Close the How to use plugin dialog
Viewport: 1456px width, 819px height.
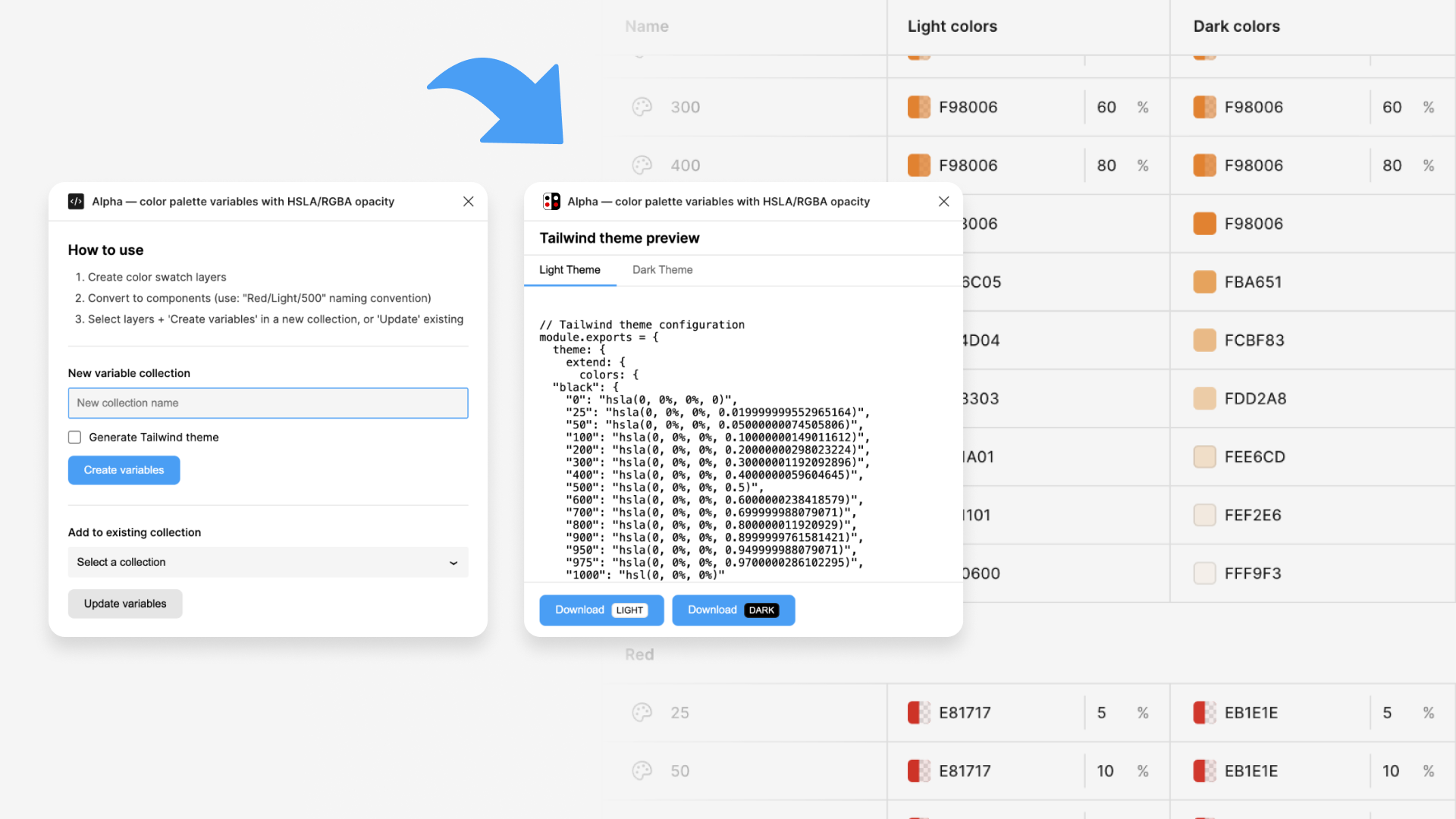(x=468, y=202)
